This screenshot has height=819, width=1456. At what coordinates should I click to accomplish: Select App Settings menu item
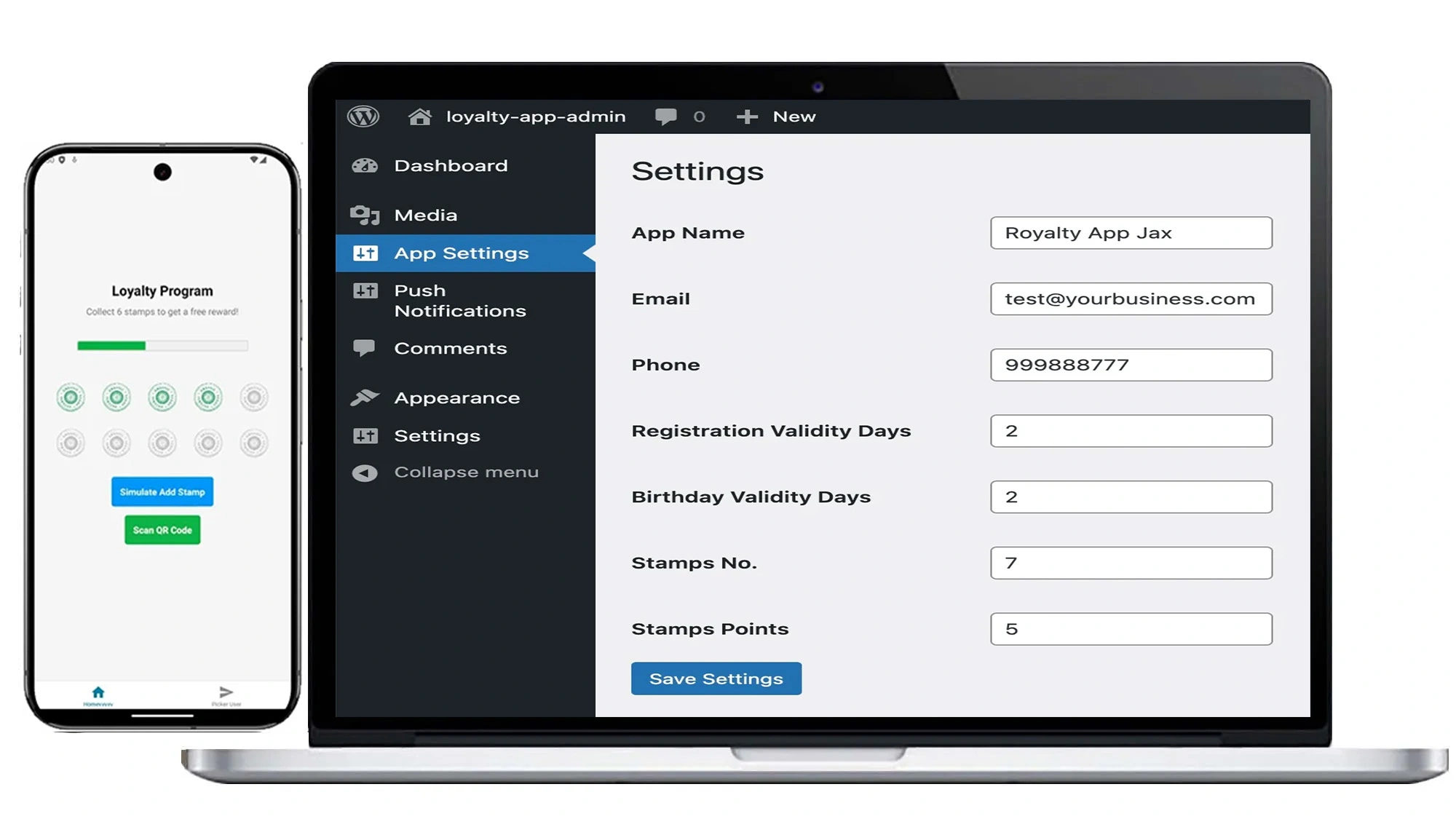coord(465,253)
